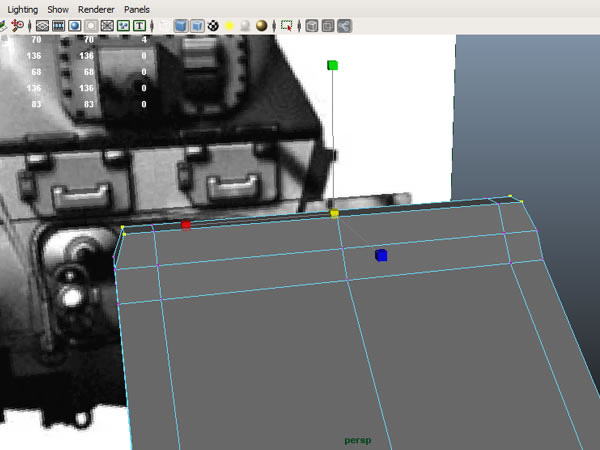The image size is (600, 450).
Task: Click use all lights yellow icon
Action: [x=229, y=25]
